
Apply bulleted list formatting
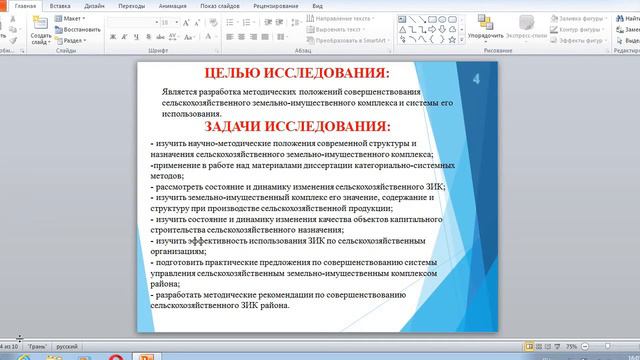coord(231,22)
